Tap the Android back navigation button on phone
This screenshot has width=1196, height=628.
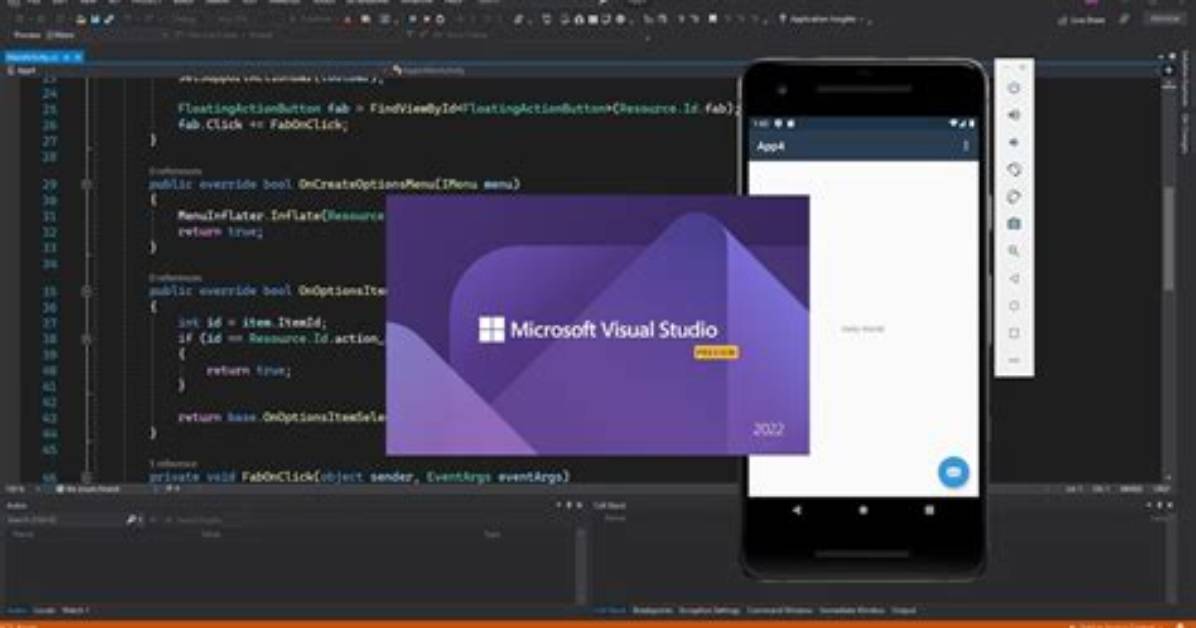pyautogui.click(x=797, y=510)
